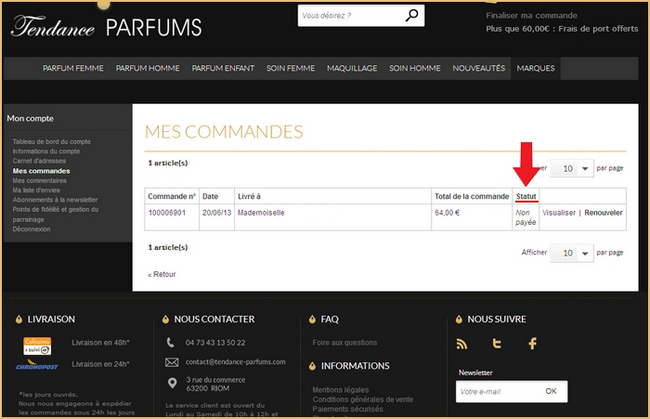
Task: Click the Total de la commande header
Action: pos(472,196)
